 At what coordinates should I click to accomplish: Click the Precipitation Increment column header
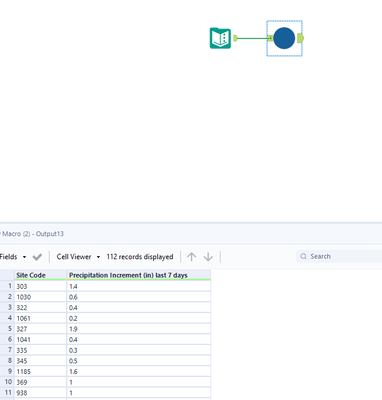pos(139,275)
